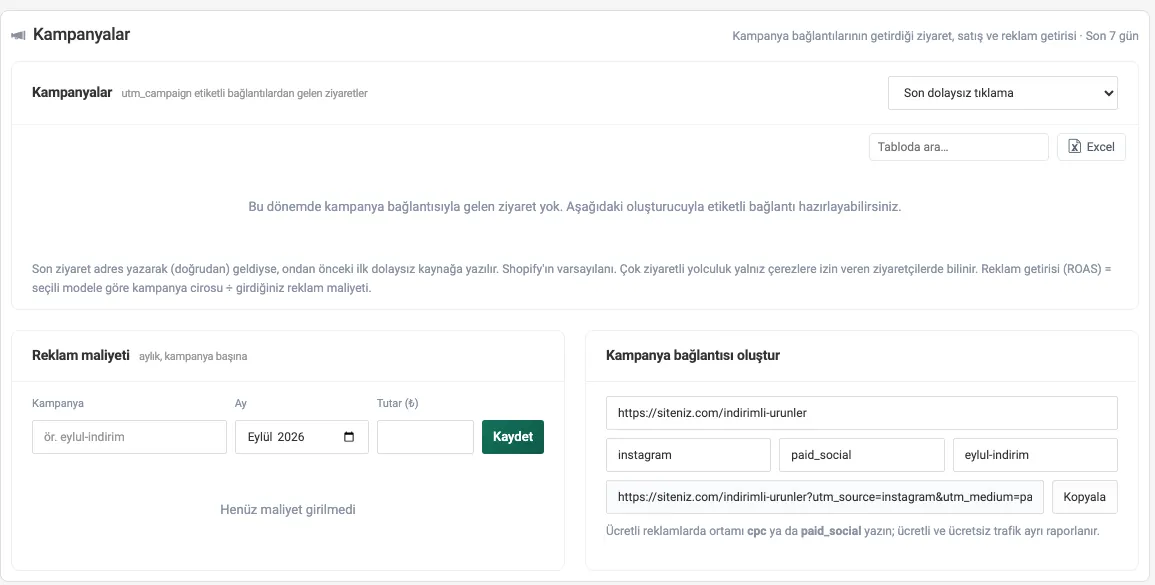Click the URL field 'https://siteniz.com/indirimli-urunler'
The height and width of the screenshot is (585, 1155).
[x=862, y=413]
